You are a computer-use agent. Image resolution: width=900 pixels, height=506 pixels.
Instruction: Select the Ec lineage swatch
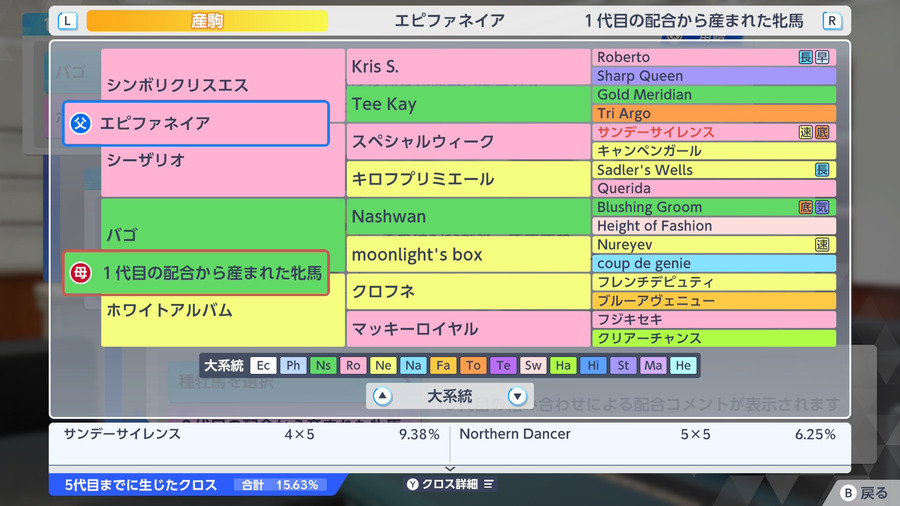point(263,365)
